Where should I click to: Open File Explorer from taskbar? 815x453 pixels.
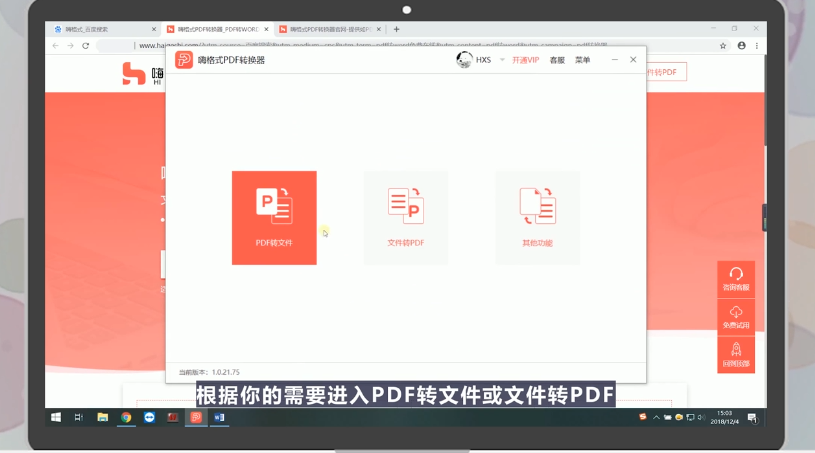coord(102,417)
